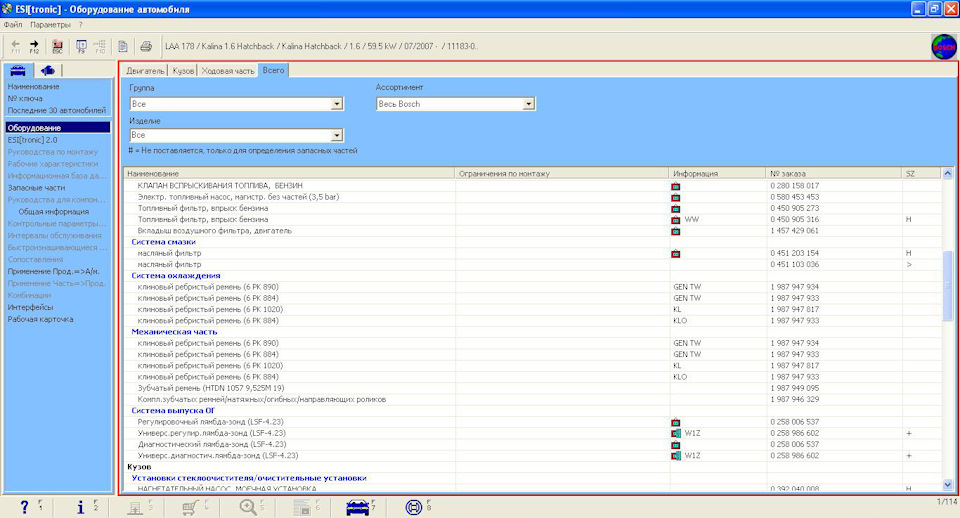Click the printer toolbar icon
Image resolution: width=960 pixels, height=518 pixels.
click(x=146, y=47)
